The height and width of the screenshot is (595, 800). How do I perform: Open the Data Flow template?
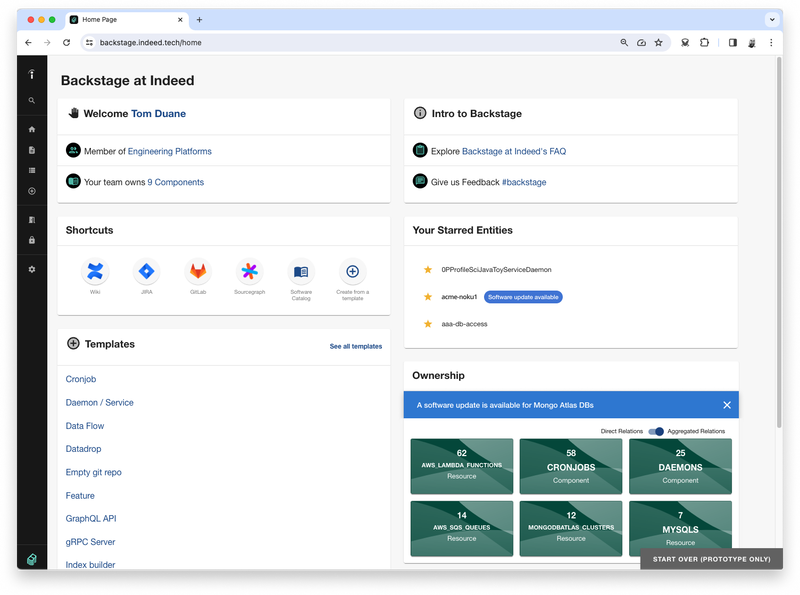(x=85, y=426)
